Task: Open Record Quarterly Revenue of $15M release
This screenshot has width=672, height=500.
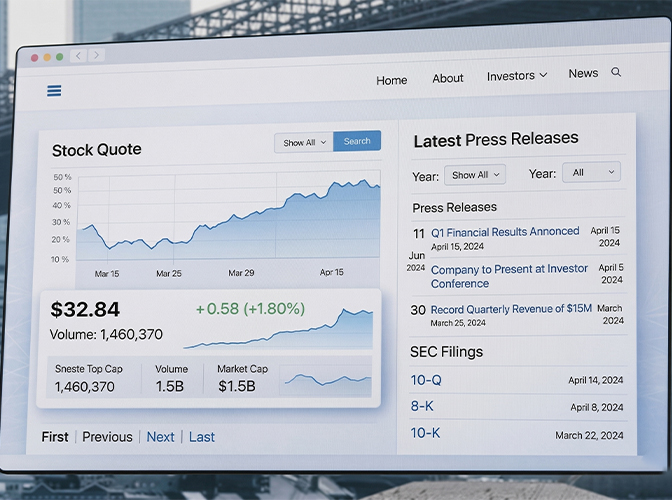Action: [511, 309]
